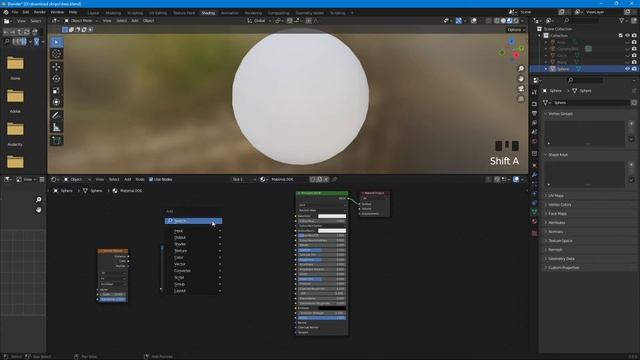Expand the Custom Properties panel

point(564,267)
